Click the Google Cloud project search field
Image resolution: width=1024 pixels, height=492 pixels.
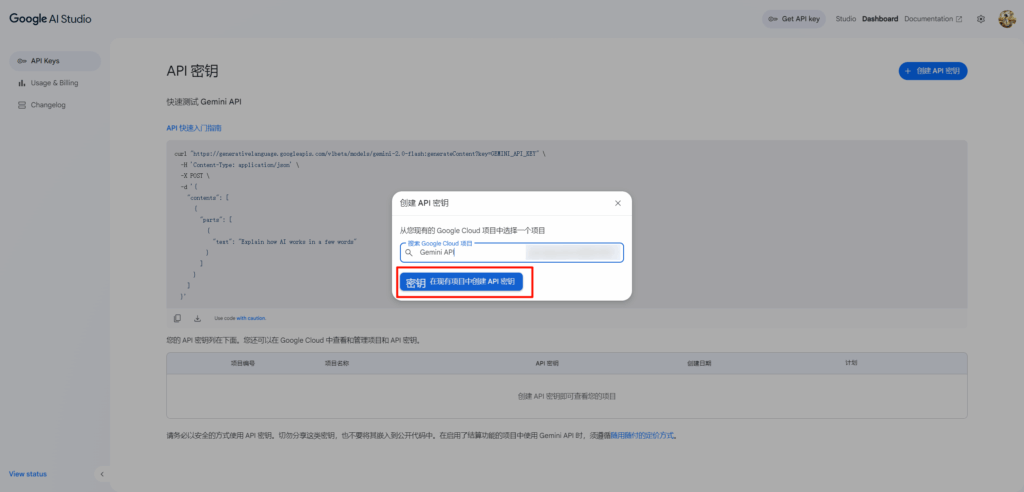pos(512,252)
